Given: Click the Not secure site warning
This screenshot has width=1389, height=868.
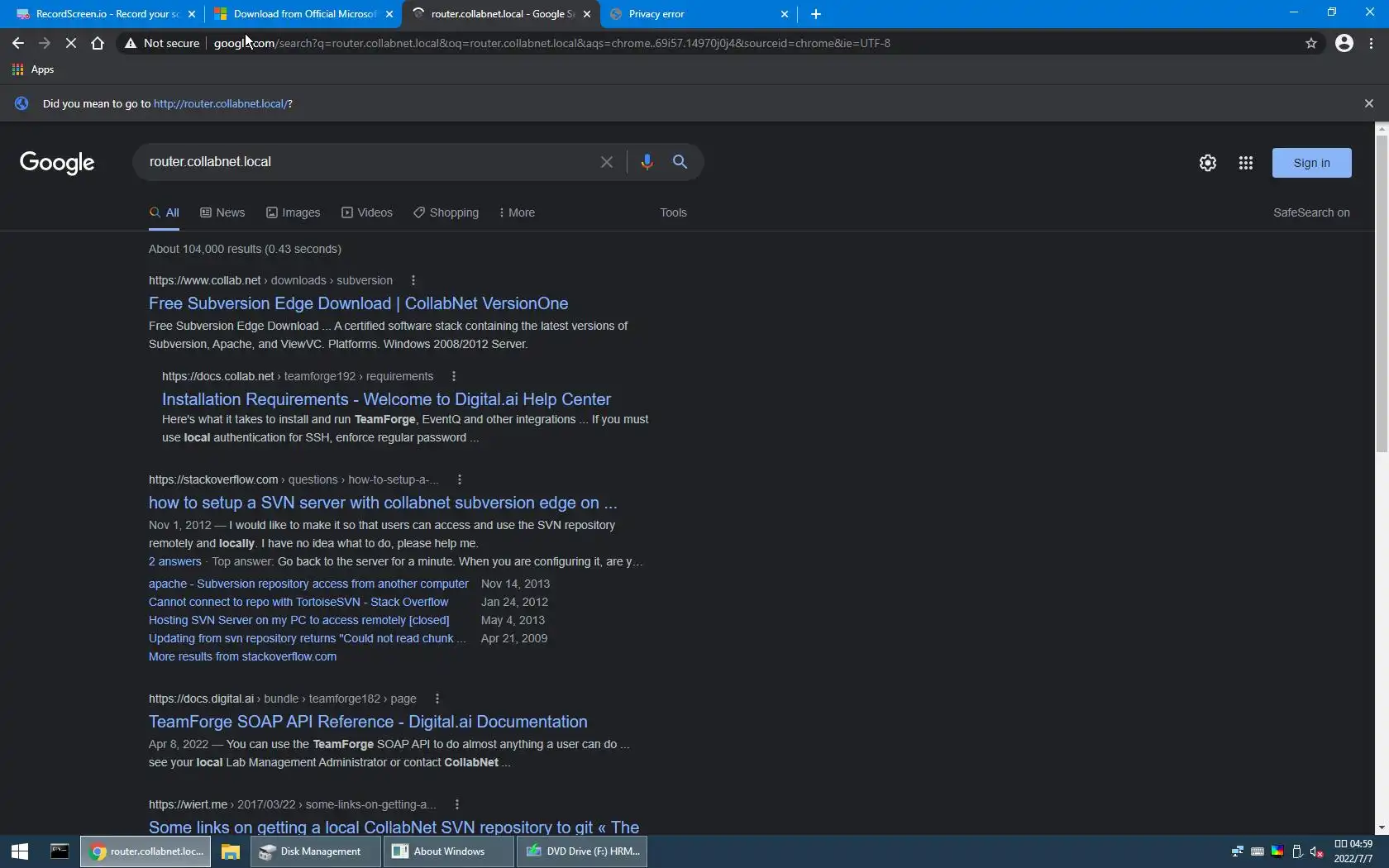Looking at the screenshot, I should [162, 43].
